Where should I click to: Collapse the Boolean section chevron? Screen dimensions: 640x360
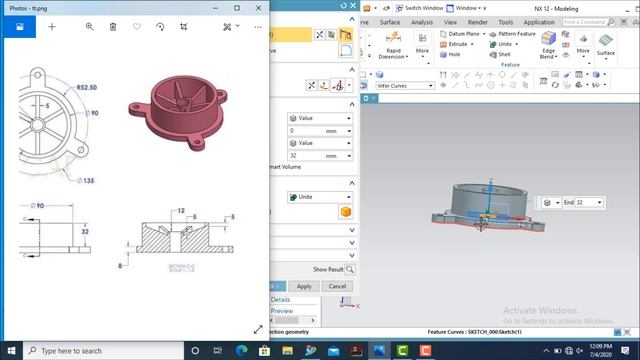coord(352,183)
